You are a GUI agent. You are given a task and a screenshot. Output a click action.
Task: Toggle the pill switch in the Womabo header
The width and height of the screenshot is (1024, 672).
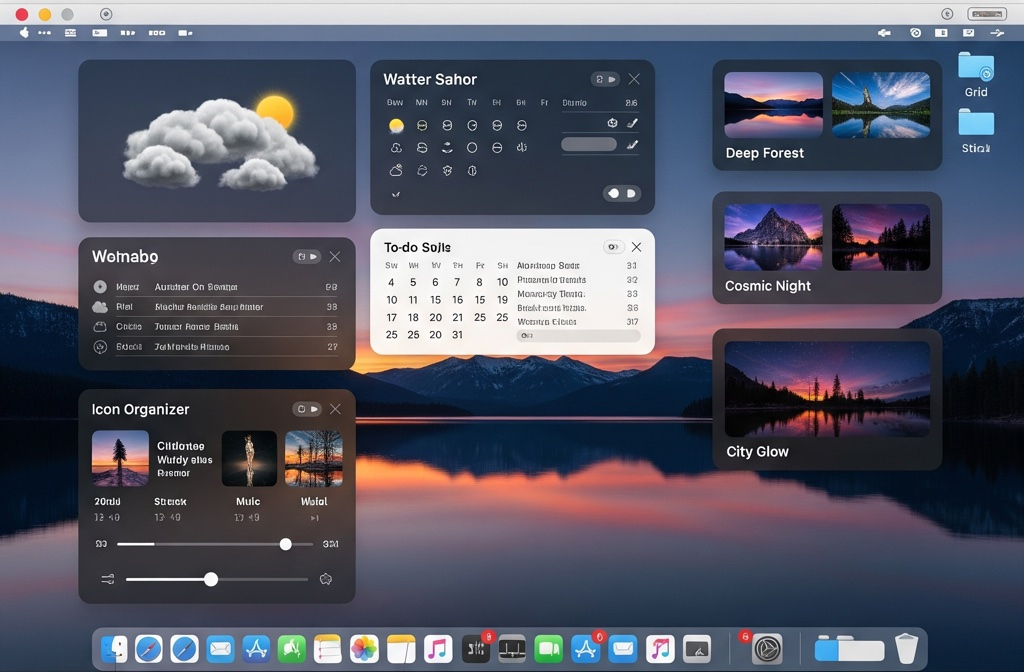307,256
